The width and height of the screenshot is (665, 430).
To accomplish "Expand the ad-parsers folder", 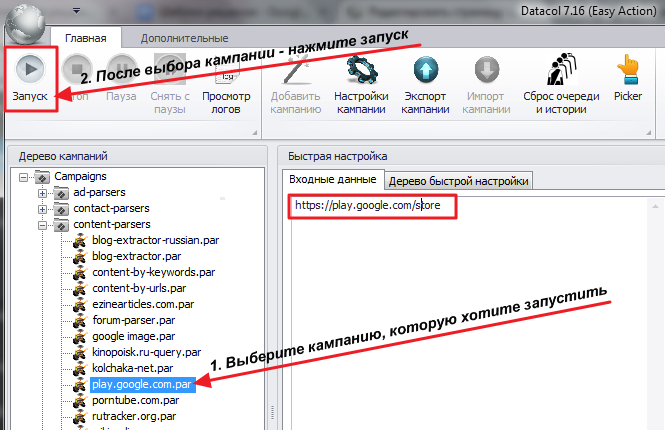I will 42,193.
